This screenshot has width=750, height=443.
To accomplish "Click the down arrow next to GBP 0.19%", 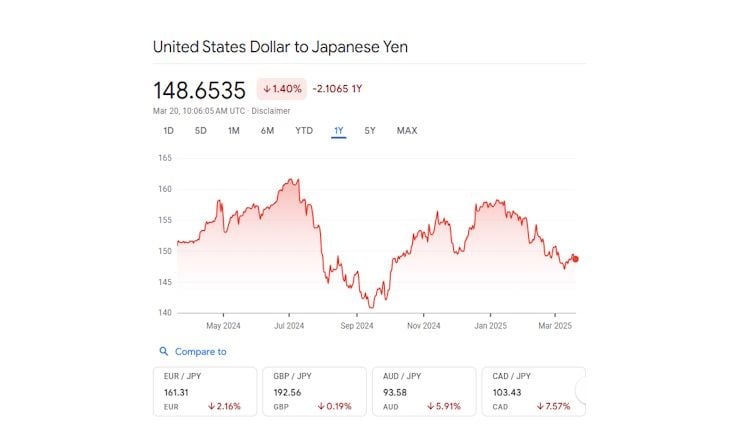I will pos(322,407).
